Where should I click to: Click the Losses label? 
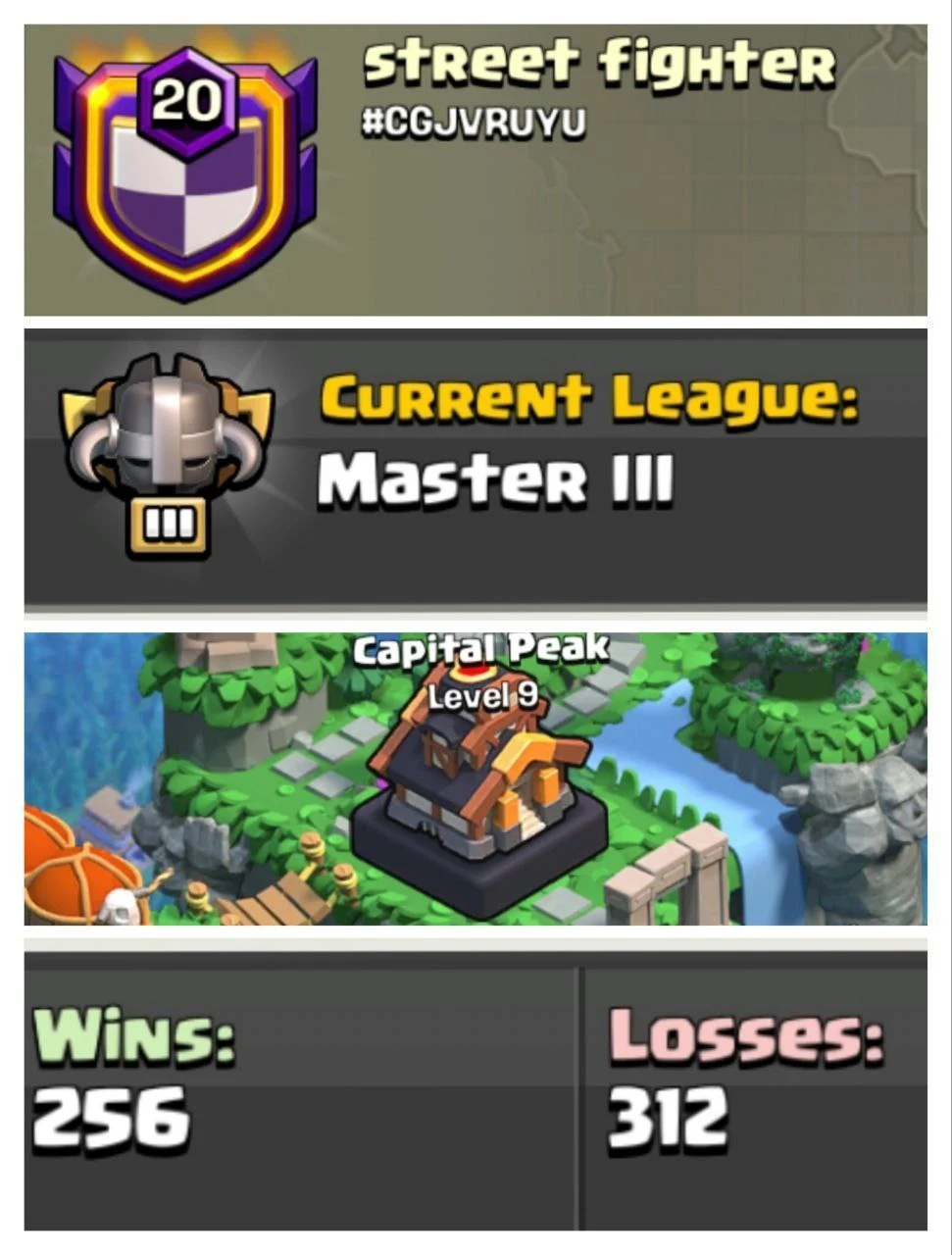tap(746, 1034)
